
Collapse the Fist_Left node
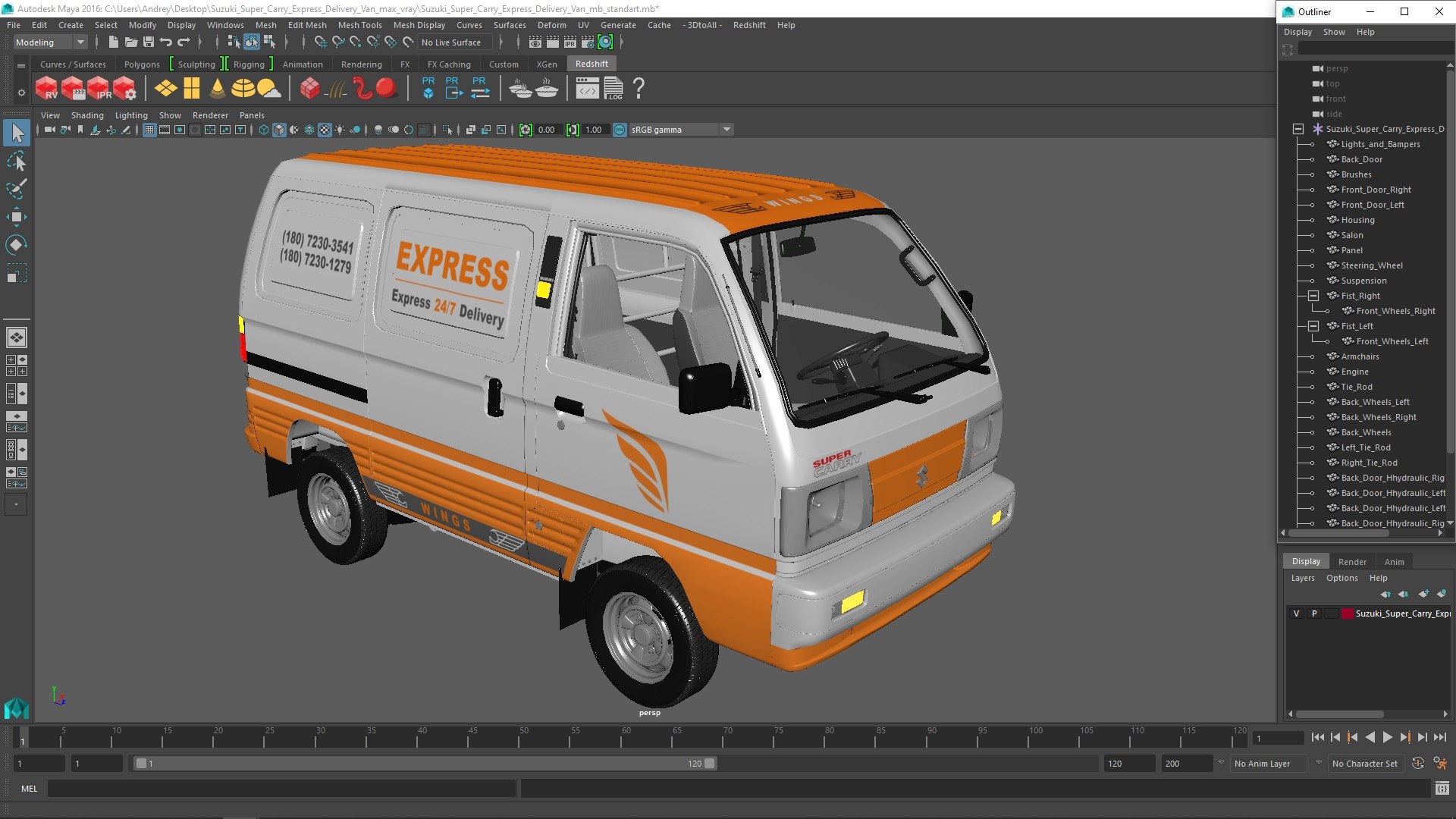click(1313, 326)
